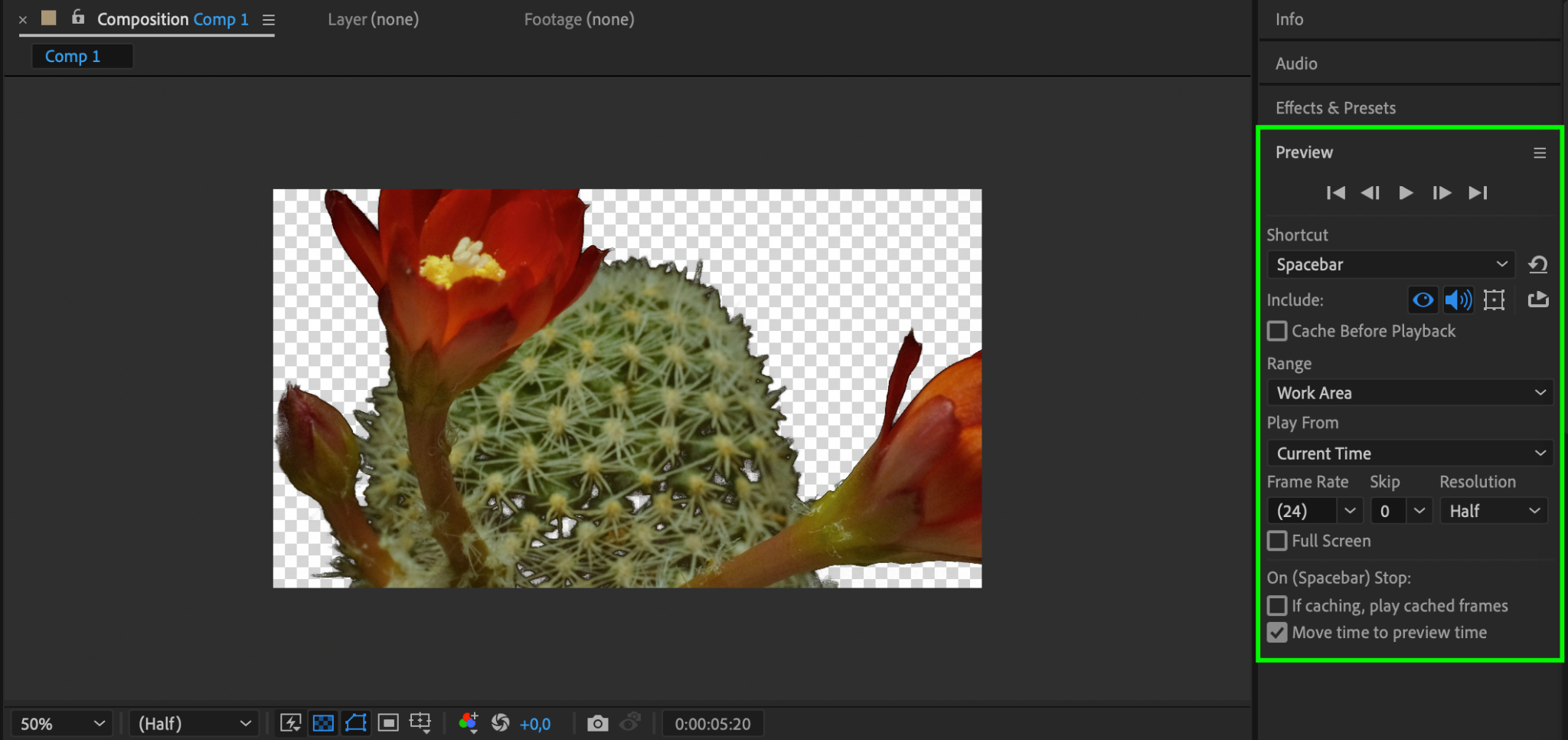Jump to the last frame
Image resolution: width=1568 pixels, height=740 pixels.
pos(1478,193)
